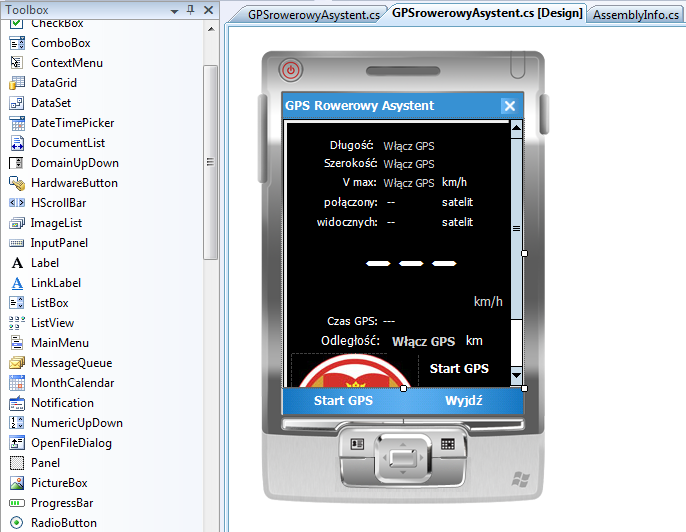Pick the RadioButton control icon

pyautogui.click(x=17, y=523)
